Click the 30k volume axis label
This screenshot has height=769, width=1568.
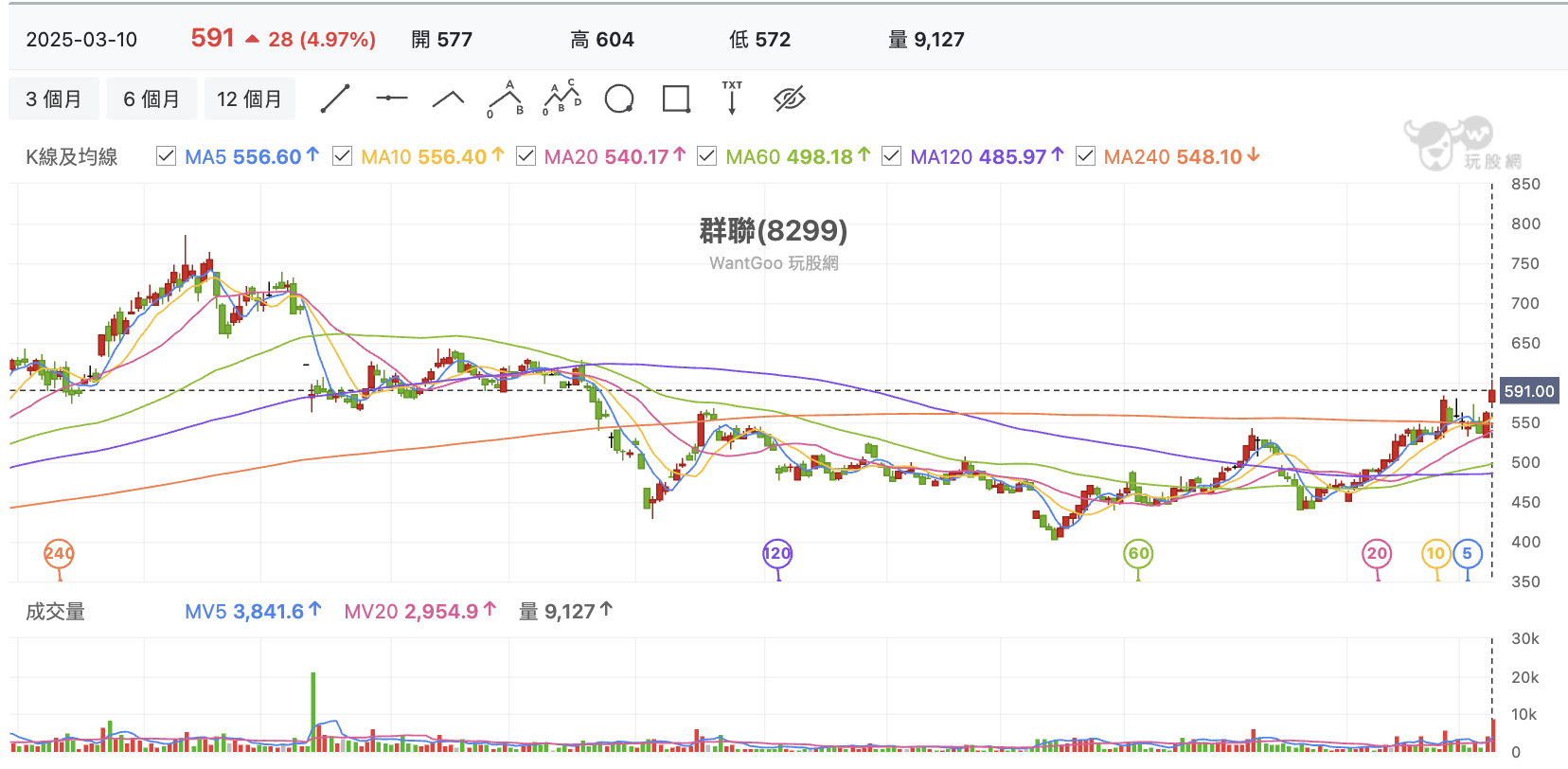(1524, 638)
